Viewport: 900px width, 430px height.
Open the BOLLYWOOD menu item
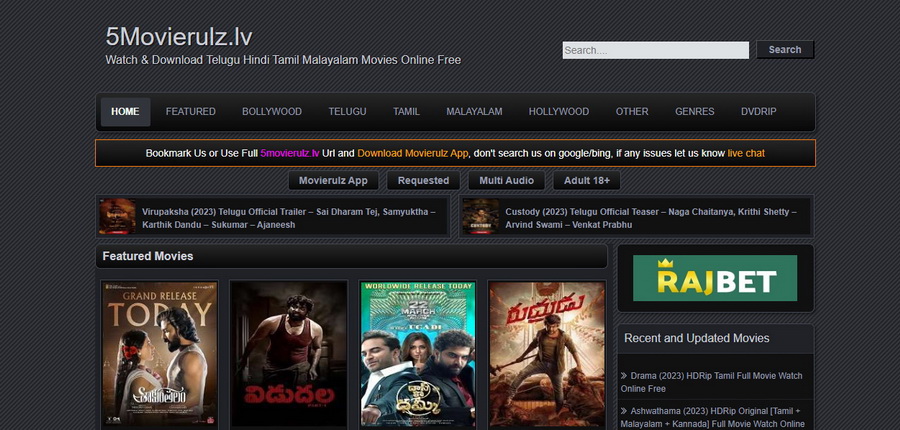(271, 111)
